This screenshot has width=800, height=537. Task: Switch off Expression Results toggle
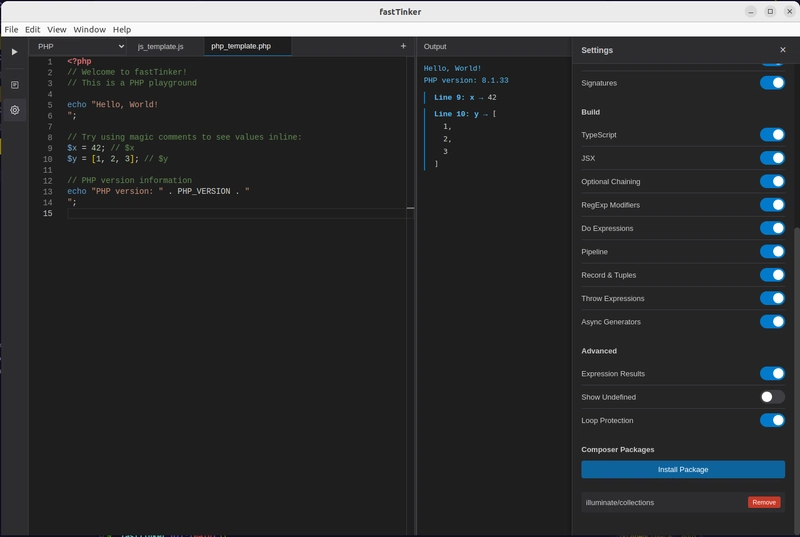[771, 374]
